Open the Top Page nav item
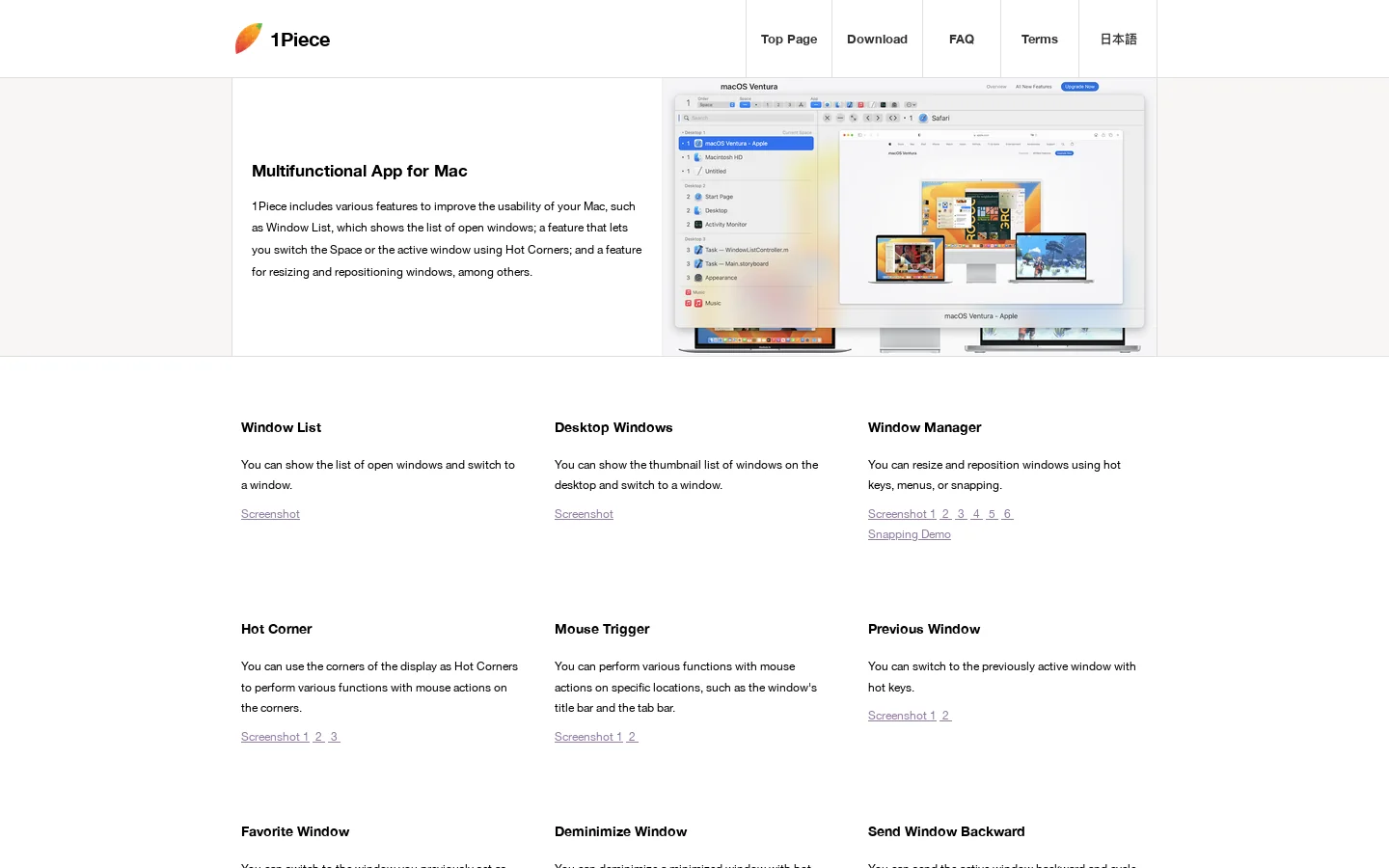 click(x=789, y=39)
